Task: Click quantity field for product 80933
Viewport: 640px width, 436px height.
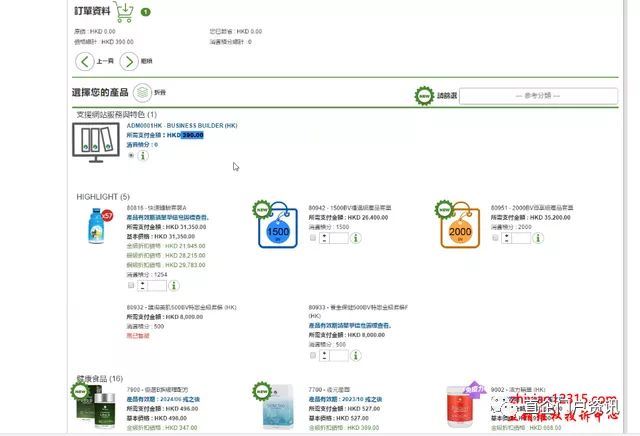Action: coord(339,356)
